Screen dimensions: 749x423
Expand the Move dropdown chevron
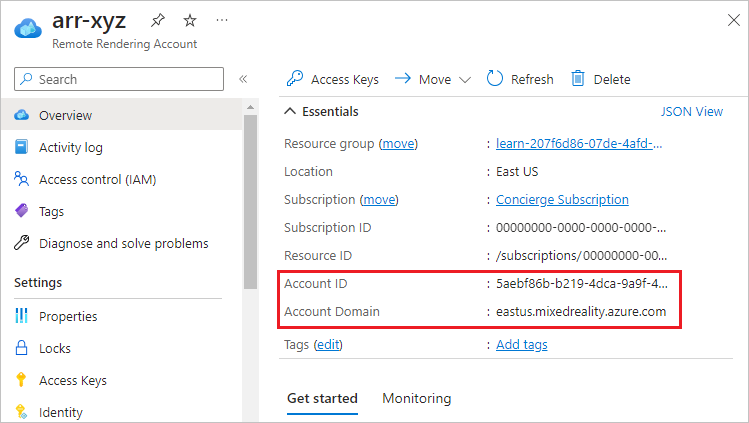click(x=465, y=80)
